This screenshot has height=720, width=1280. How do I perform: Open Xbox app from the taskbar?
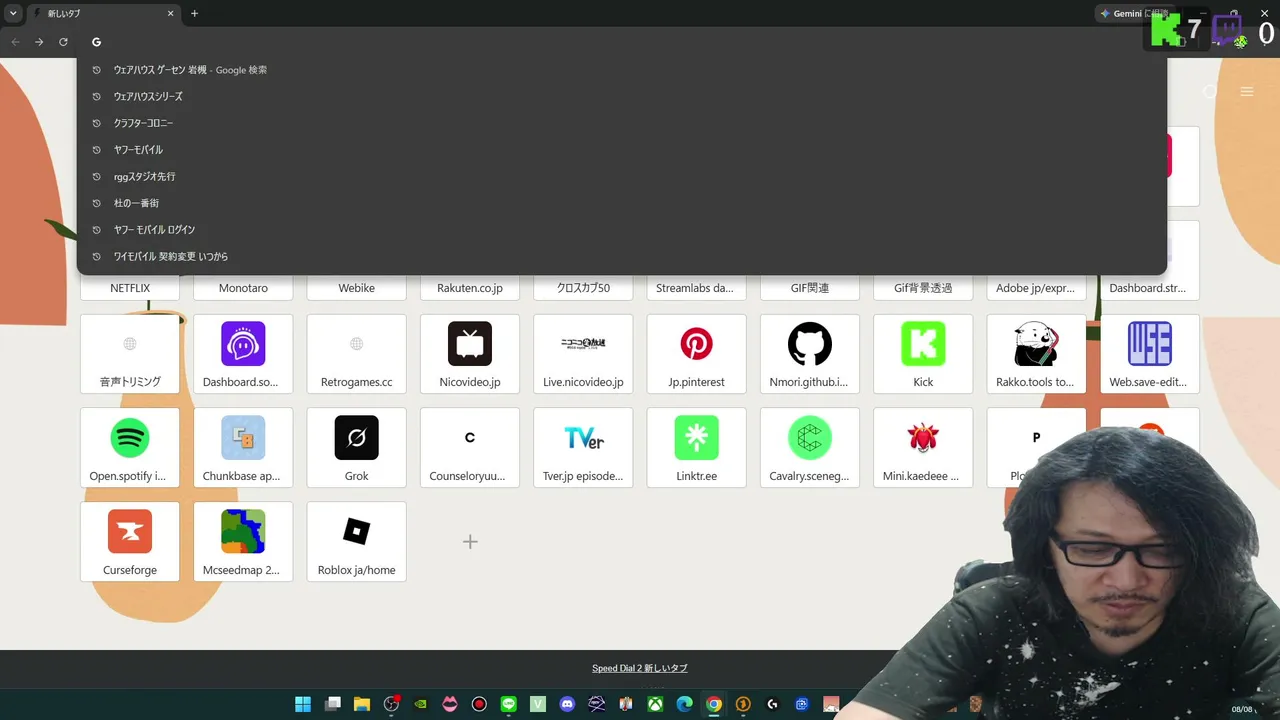click(655, 704)
